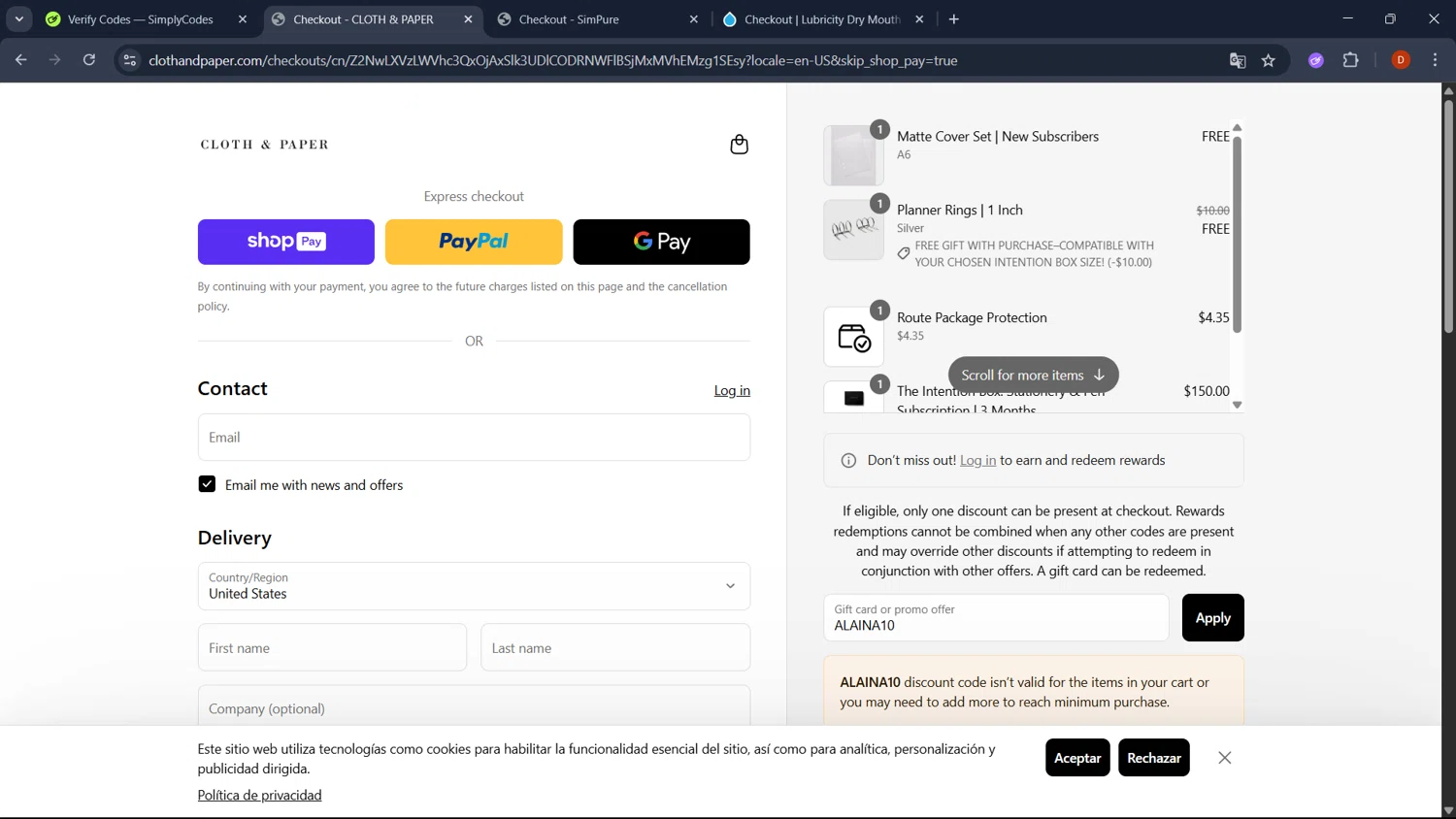This screenshot has width=1456, height=819.
Task: Click the Matte Cover Set thumbnail
Action: click(854, 155)
